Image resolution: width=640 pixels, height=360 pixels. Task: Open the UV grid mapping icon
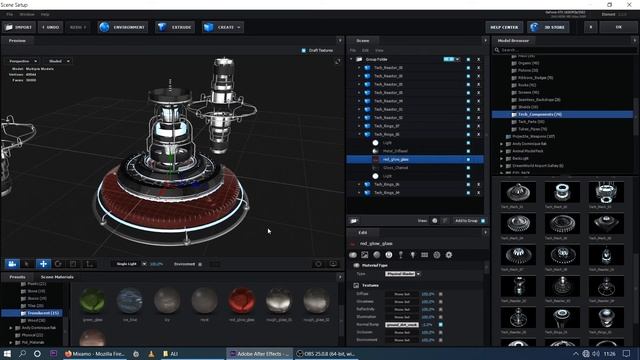tap(424, 255)
